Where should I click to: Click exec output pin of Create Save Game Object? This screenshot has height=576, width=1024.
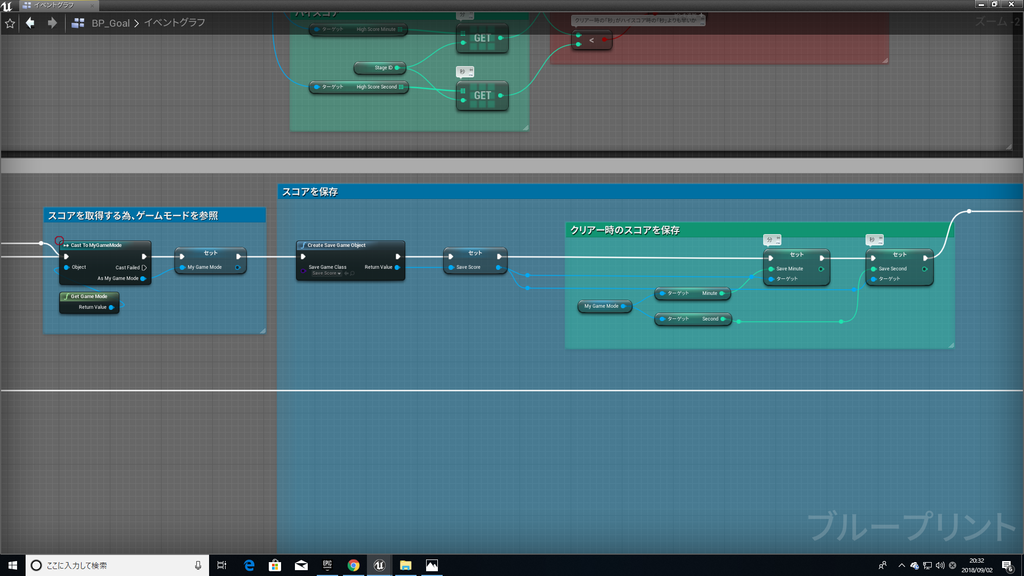point(398,257)
